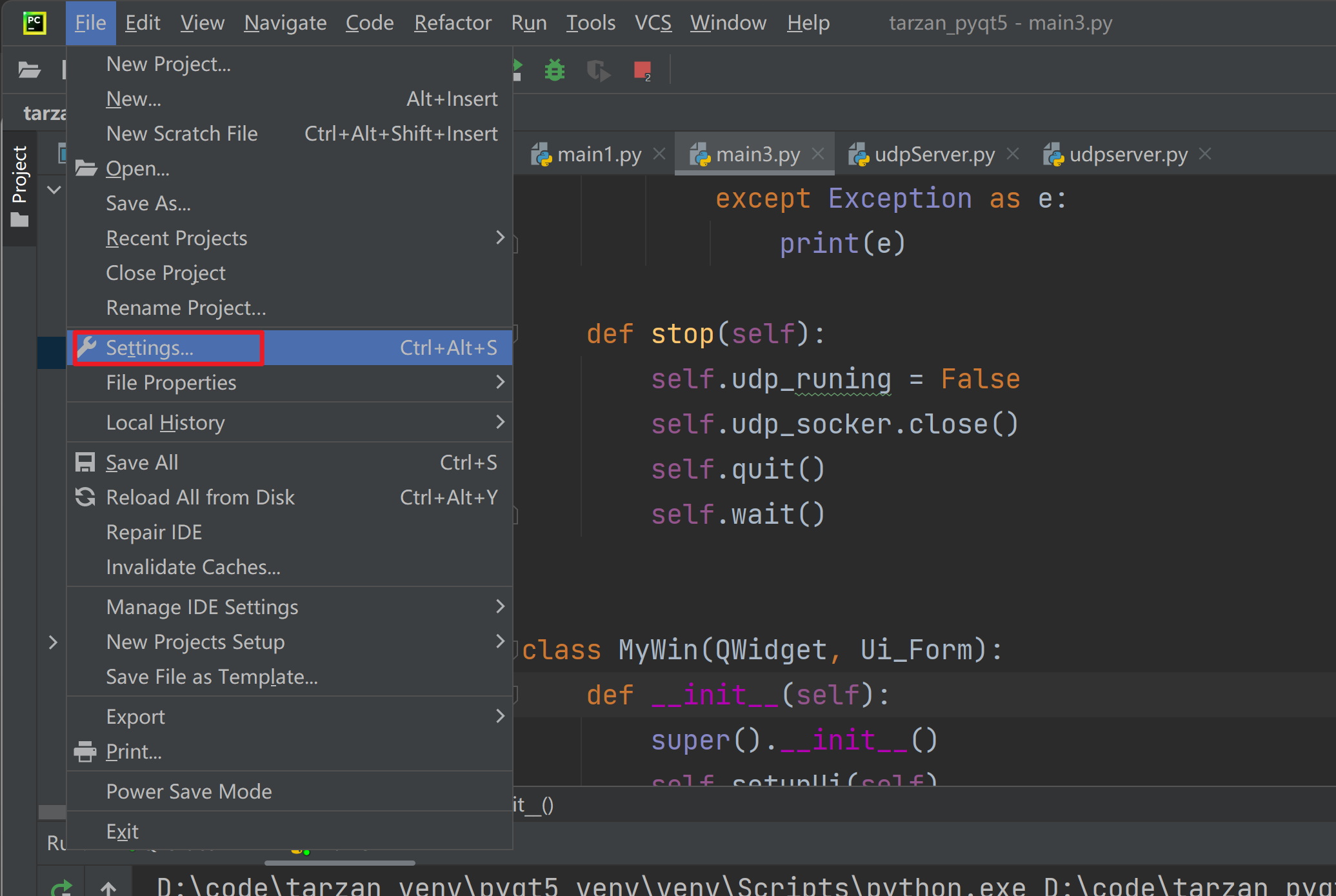Close the lowercase udpserver.py tab
The width and height of the screenshot is (1336, 896).
click(1204, 154)
